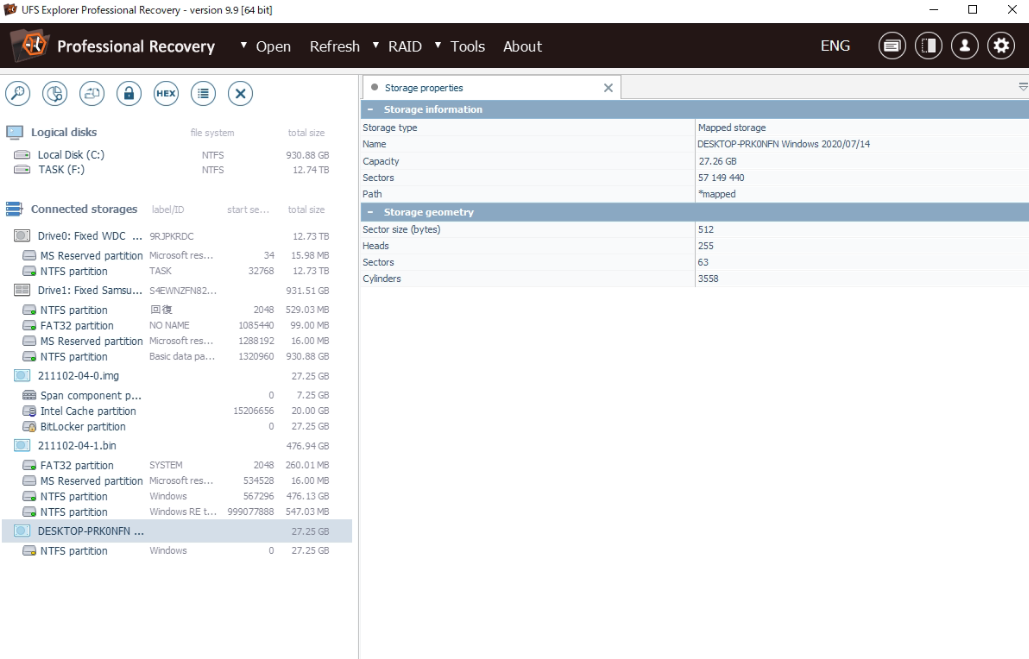The image size is (1029, 659).
Task: Click the Drive1 Fixed Samsung disk icon
Action: pos(22,290)
